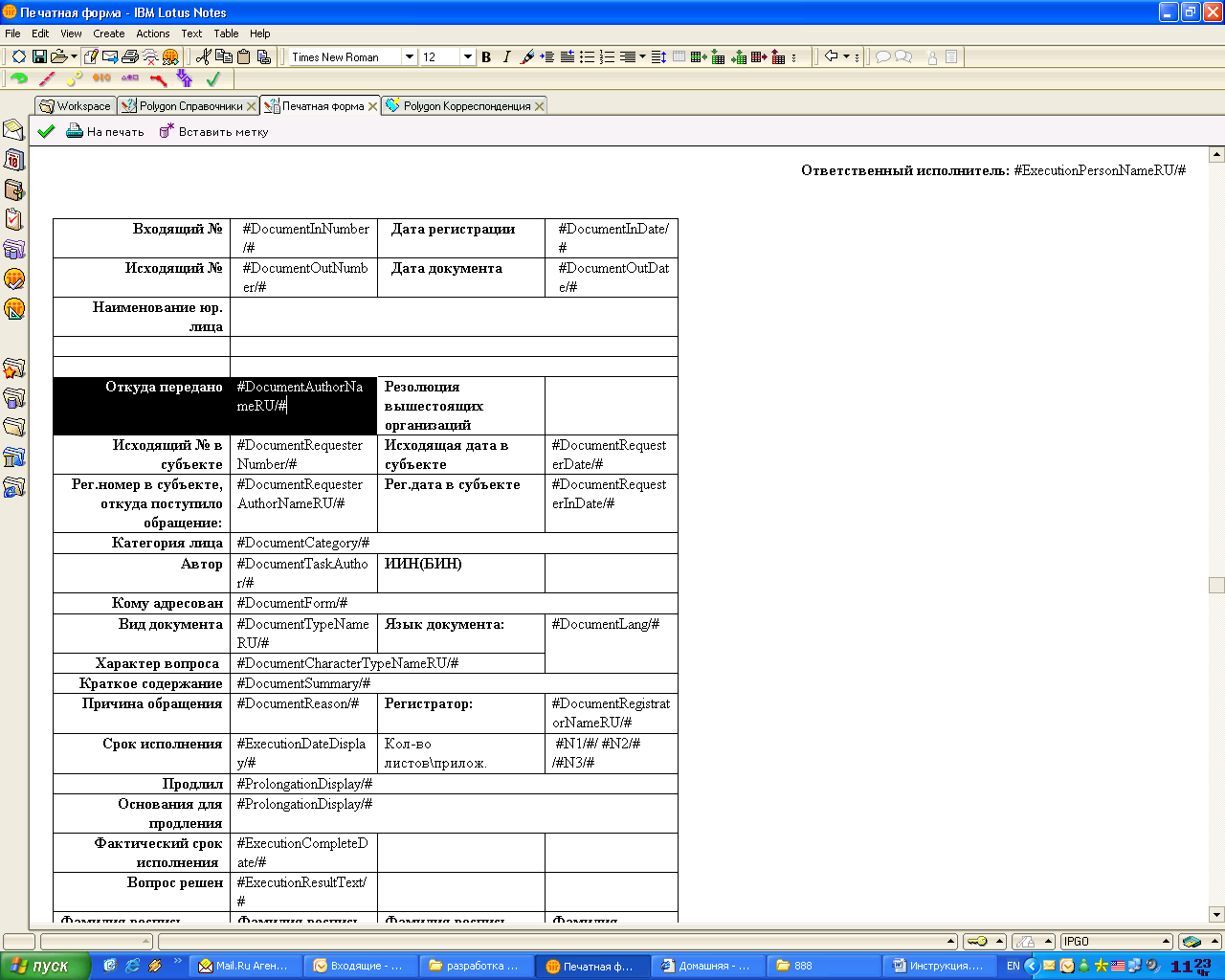Click the purple double-arrow icon
The height and width of the screenshot is (980, 1225).
[x=186, y=79]
